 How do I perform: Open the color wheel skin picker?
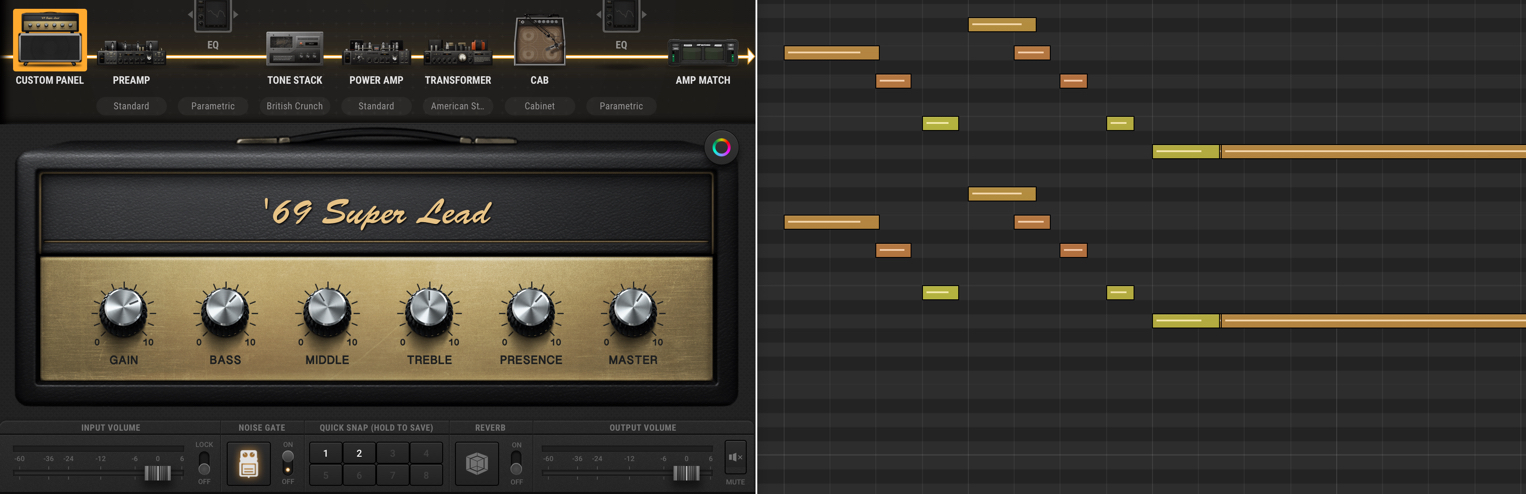(721, 148)
